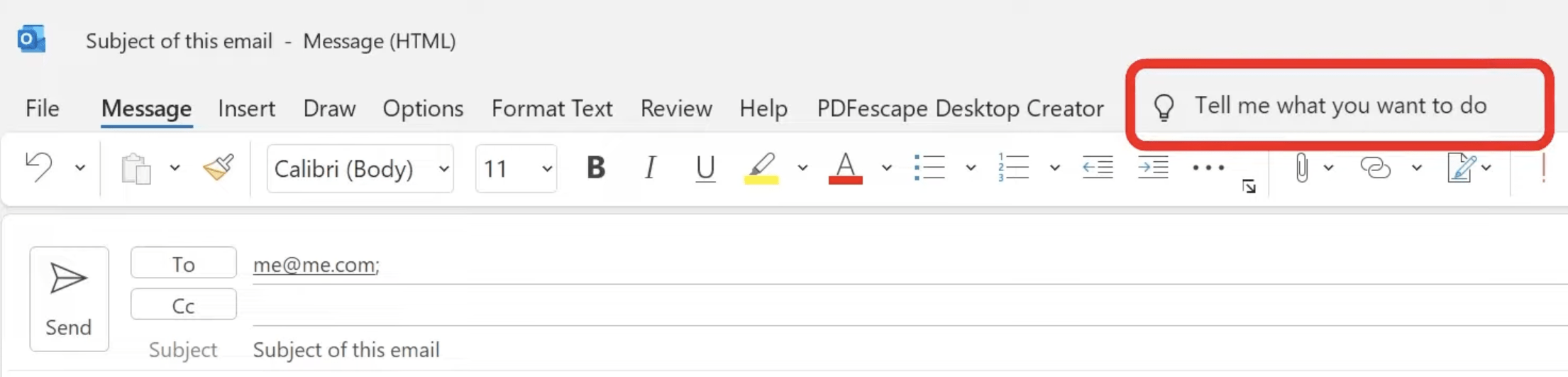Click the numbered list icon
The width and height of the screenshot is (1568, 377).
click(x=1013, y=168)
